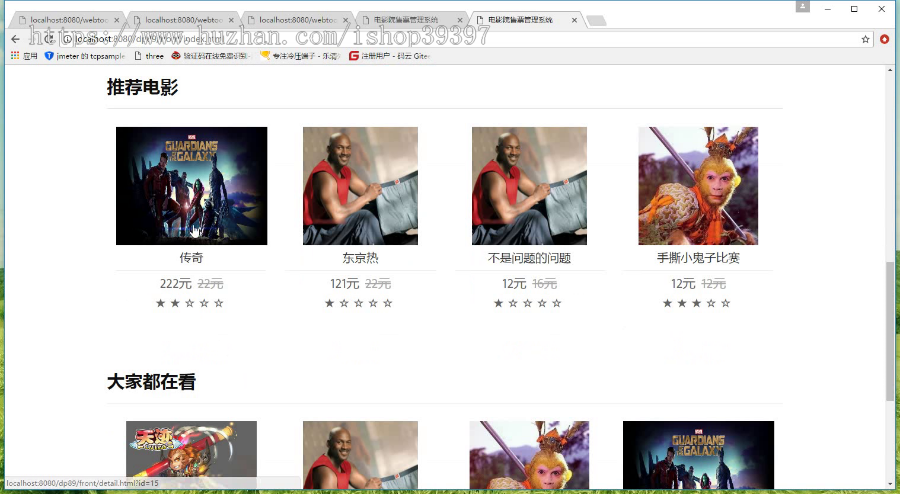The image size is (900, 494).
Task: Open the 专注冷压端子 bookmark
Action: click(300, 56)
